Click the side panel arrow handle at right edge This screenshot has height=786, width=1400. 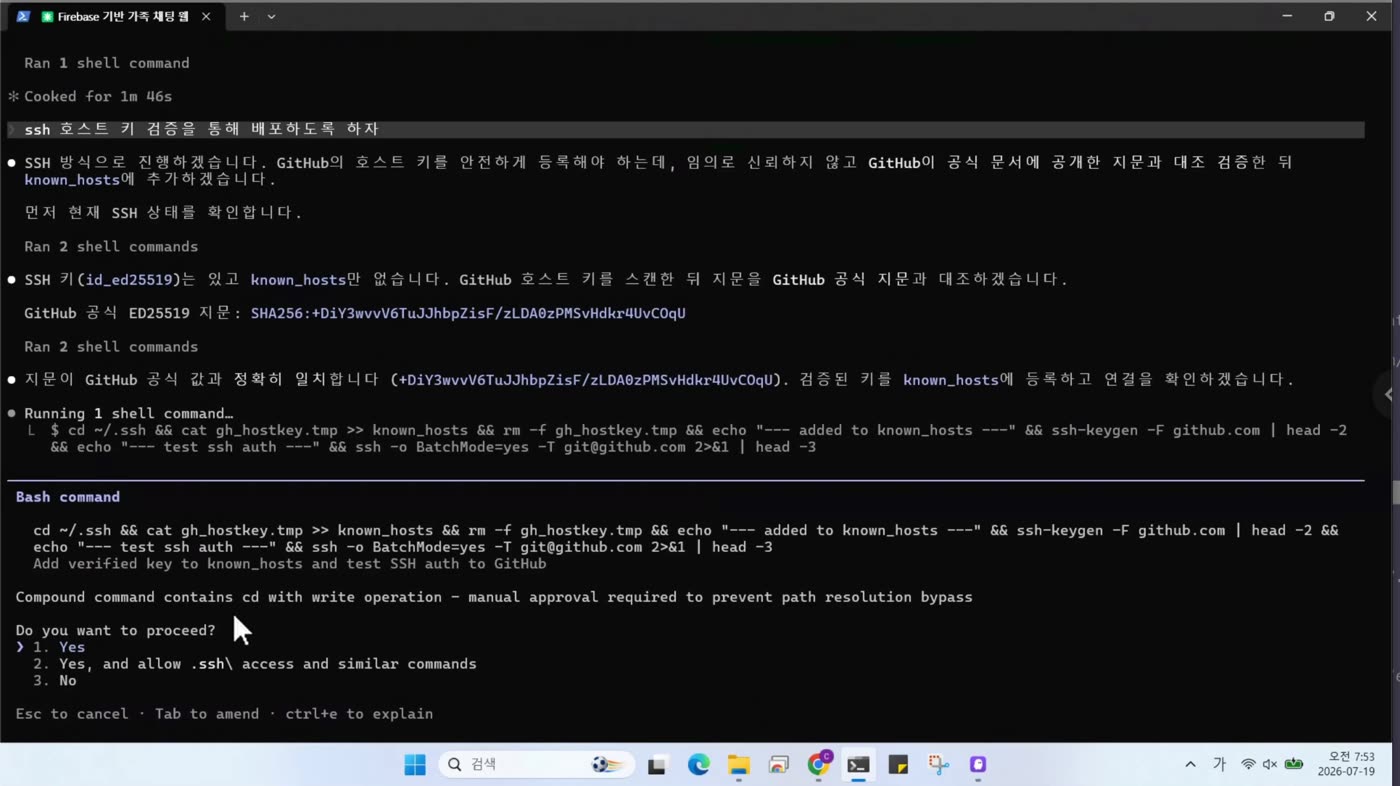coord(1387,394)
